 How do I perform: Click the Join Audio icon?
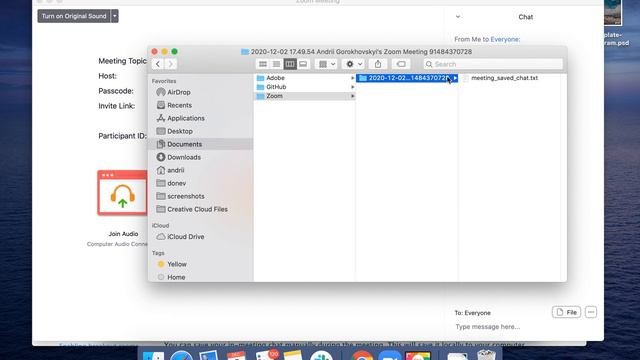(x=122, y=193)
